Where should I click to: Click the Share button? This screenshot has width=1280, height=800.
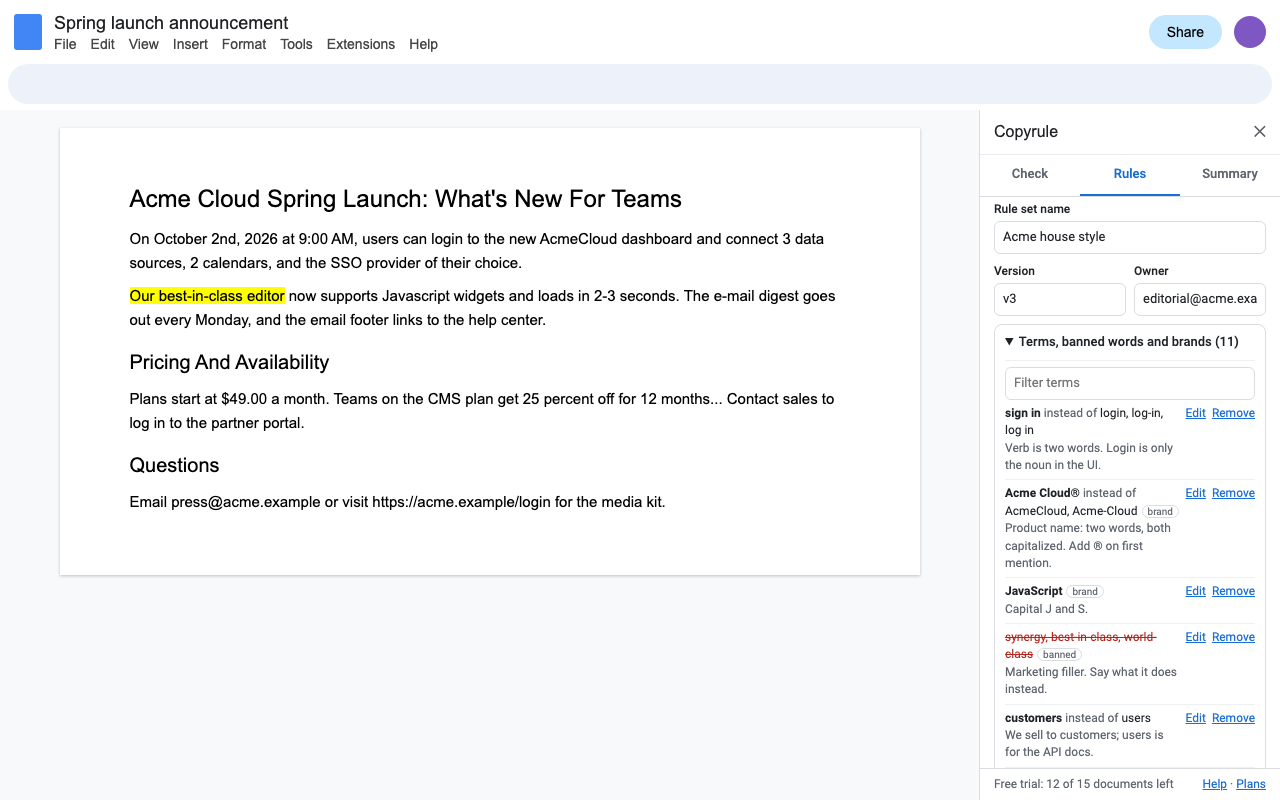[x=1185, y=32]
